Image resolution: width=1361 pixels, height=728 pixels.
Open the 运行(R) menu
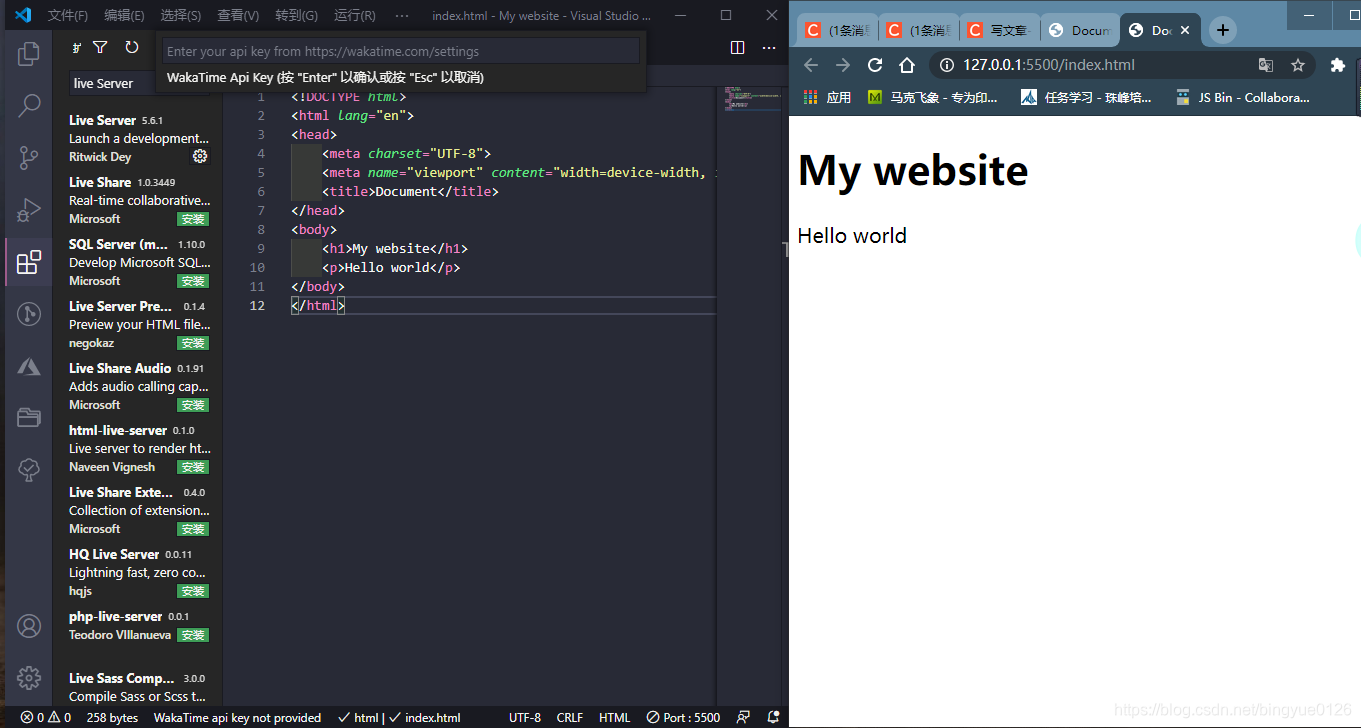(355, 15)
